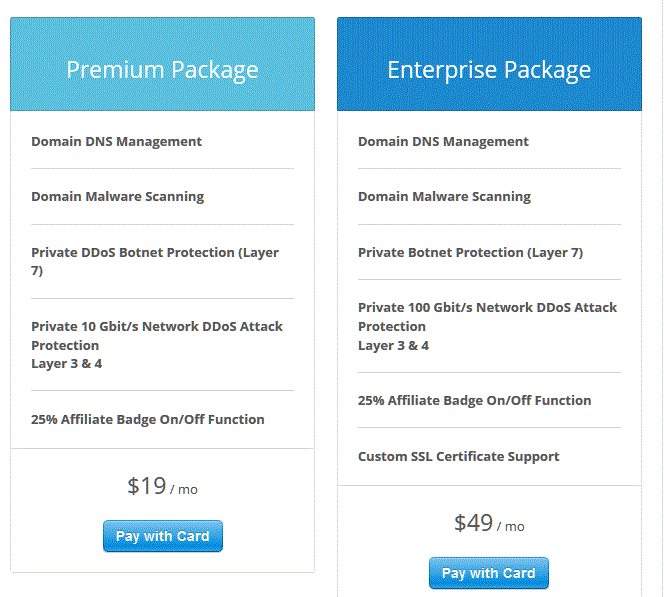Click Custom SSL Certificate Support feature
This screenshot has height=597, width=664.
[458, 456]
